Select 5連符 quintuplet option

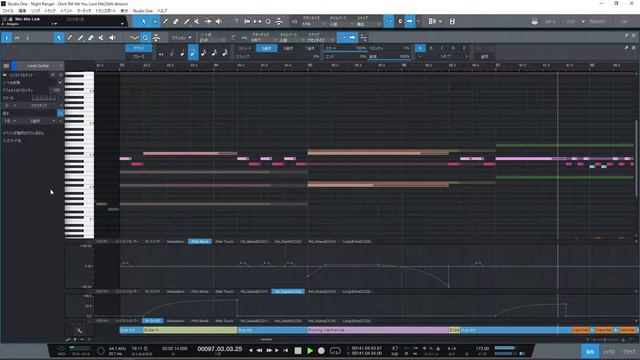pyautogui.click(x=288, y=48)
